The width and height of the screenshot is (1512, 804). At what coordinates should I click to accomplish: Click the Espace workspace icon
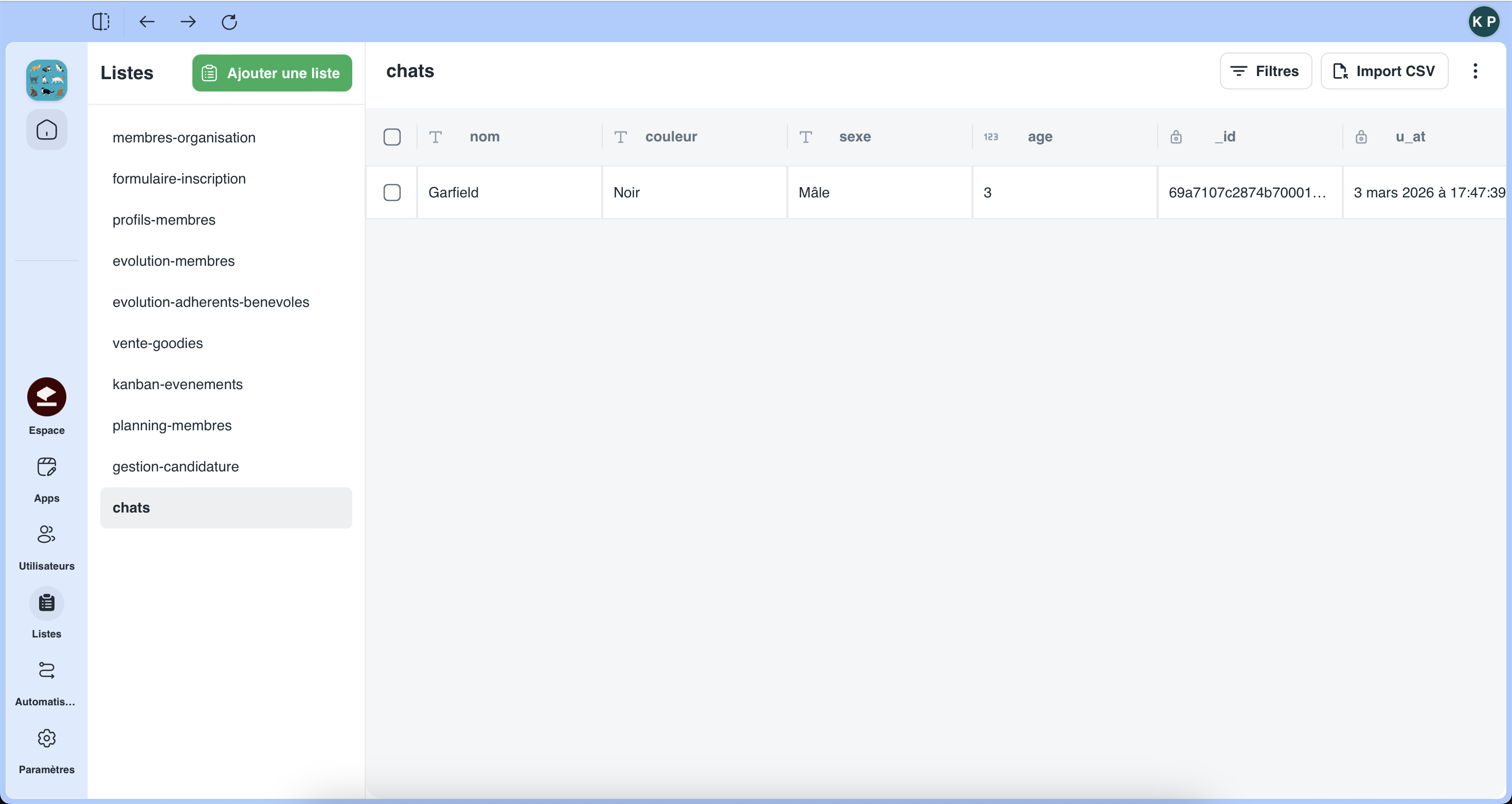coord(46,397)
